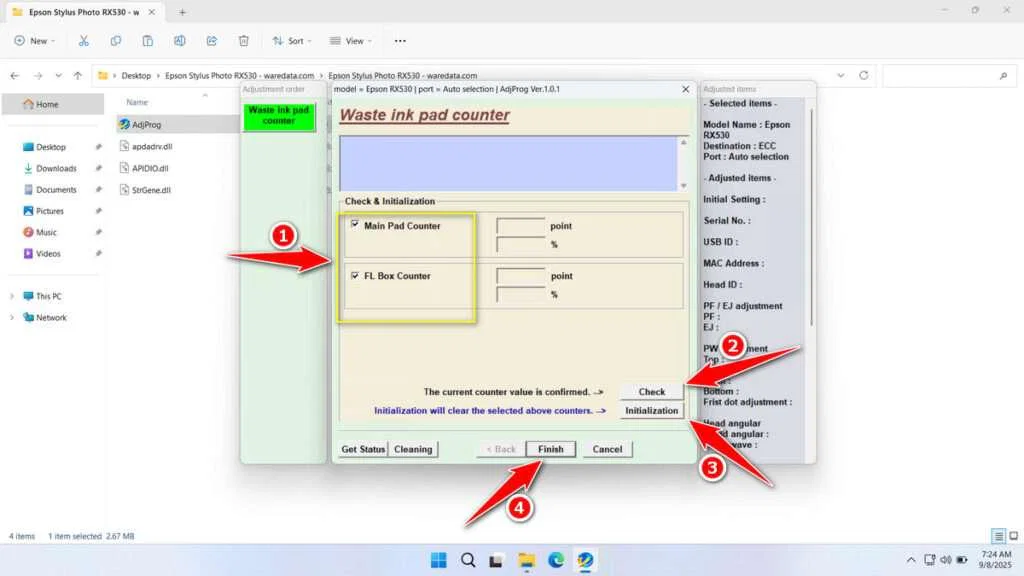The height and width of the screenshot is (576, 1024).
Task: Expand the This PC tree node
Action: [x=12, y=296]
